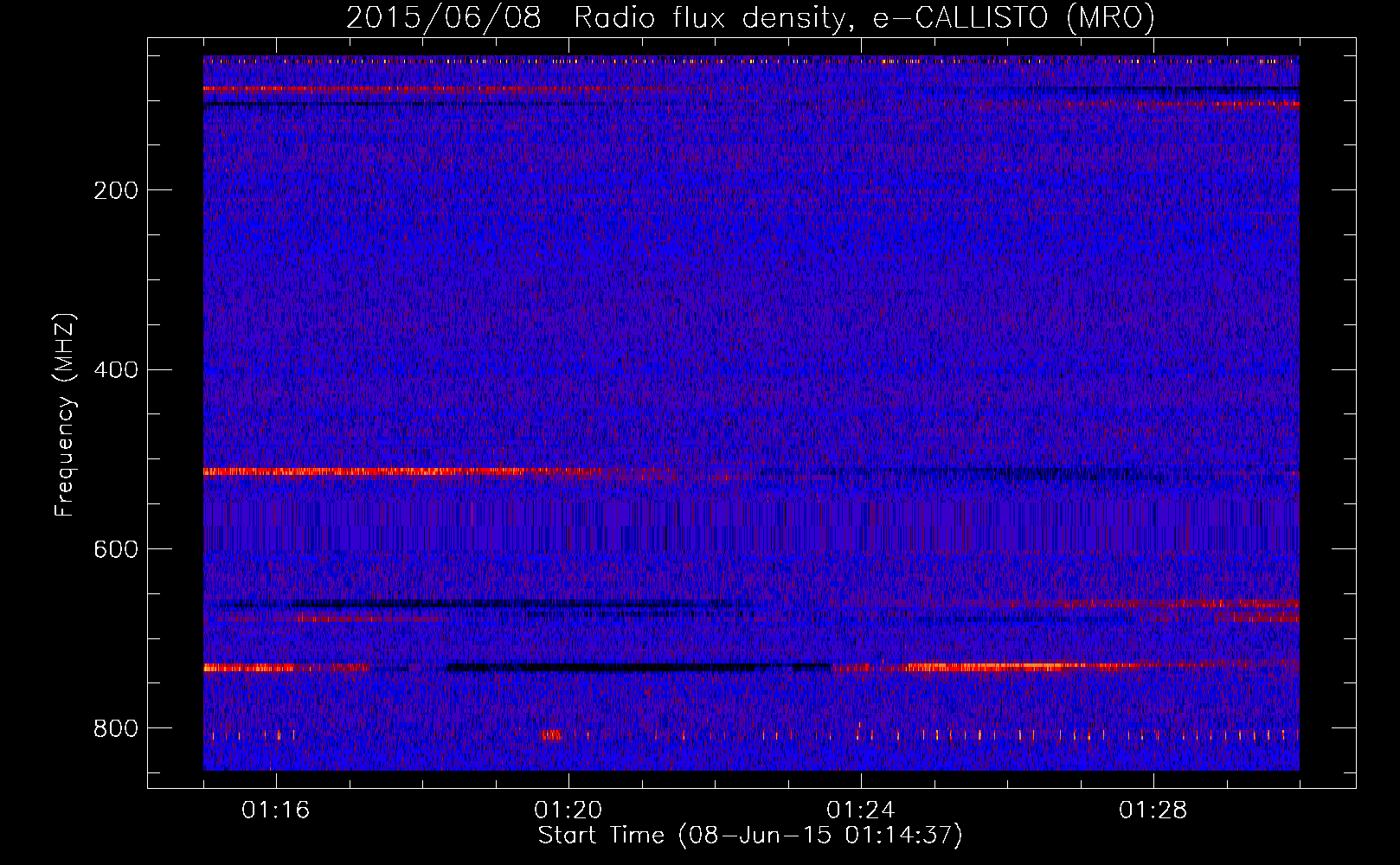Select the "600" frequency tick label
Viewport: 1400px width, 865px height.
(x=116, y=550)
